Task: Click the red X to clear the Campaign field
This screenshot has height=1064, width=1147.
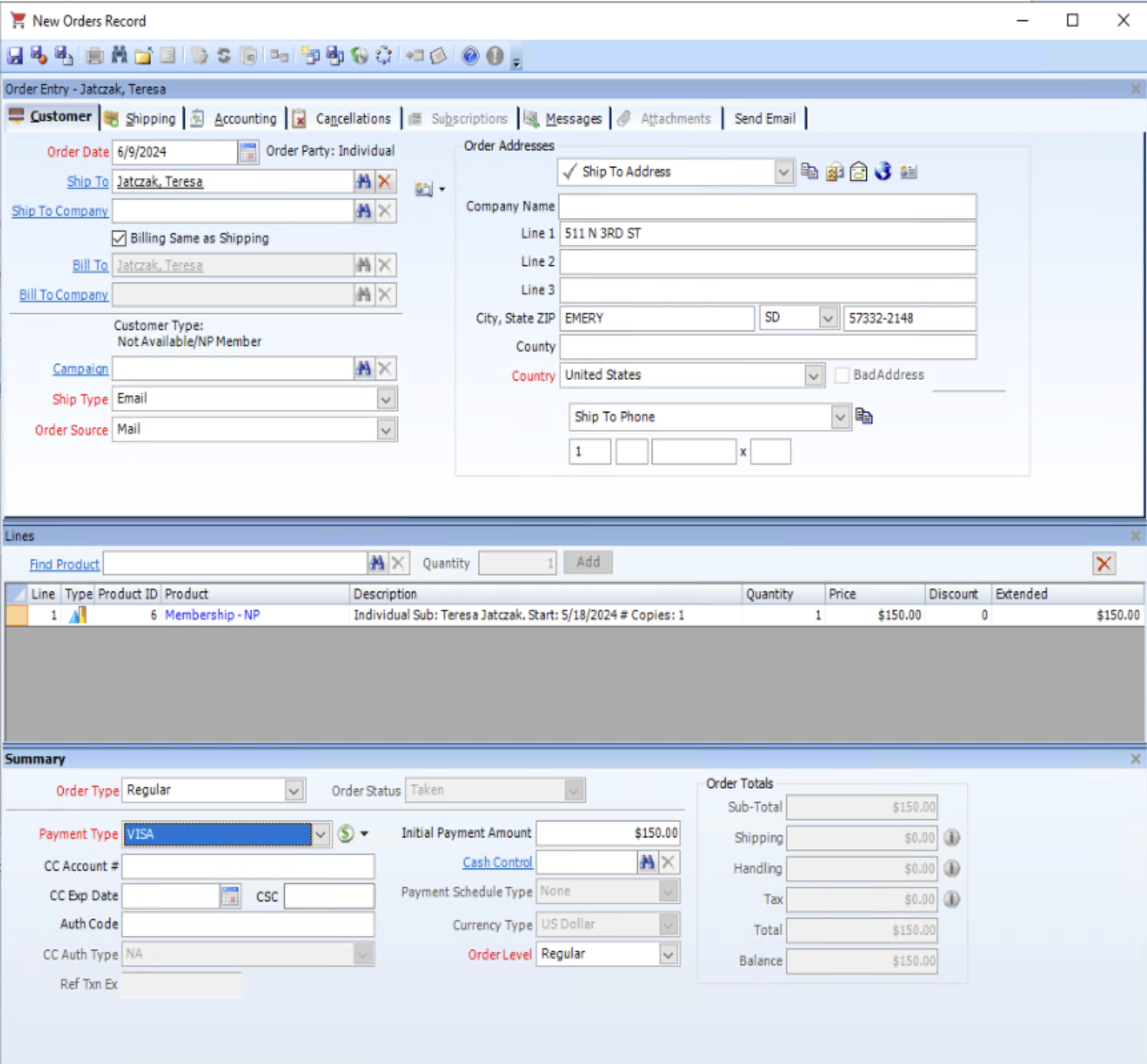Action: [x=384, y=368]
